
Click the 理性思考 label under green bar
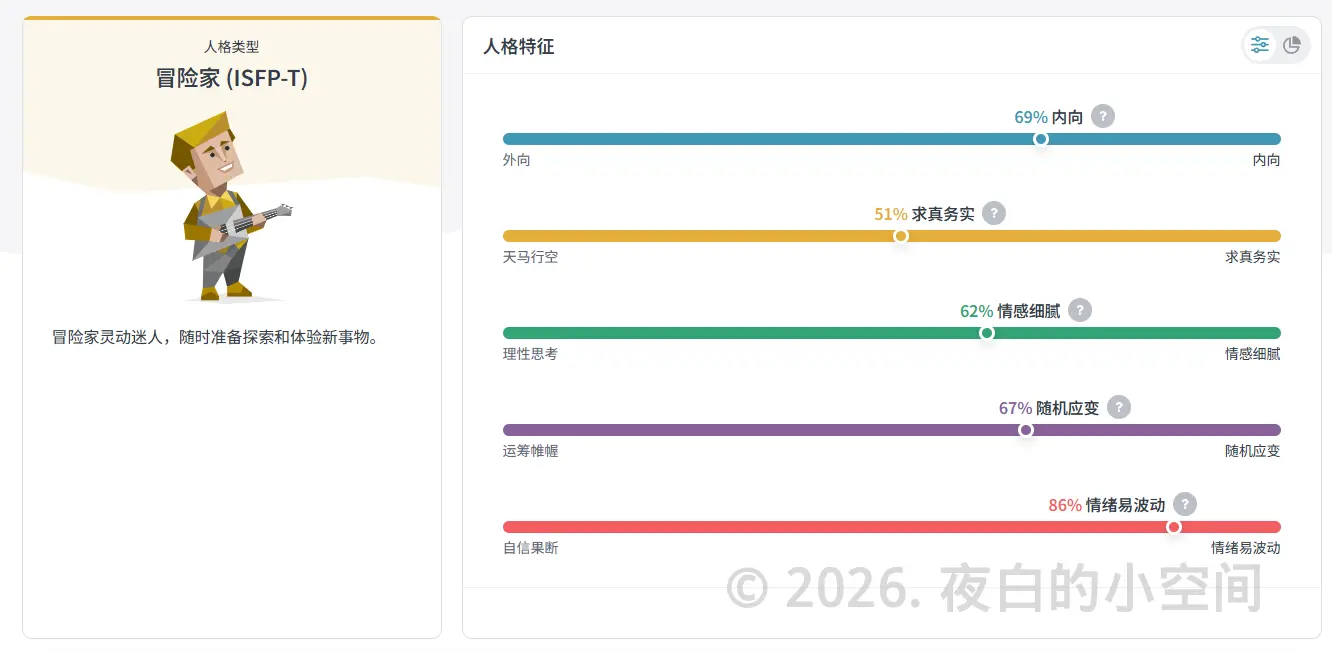coord(531,354)
